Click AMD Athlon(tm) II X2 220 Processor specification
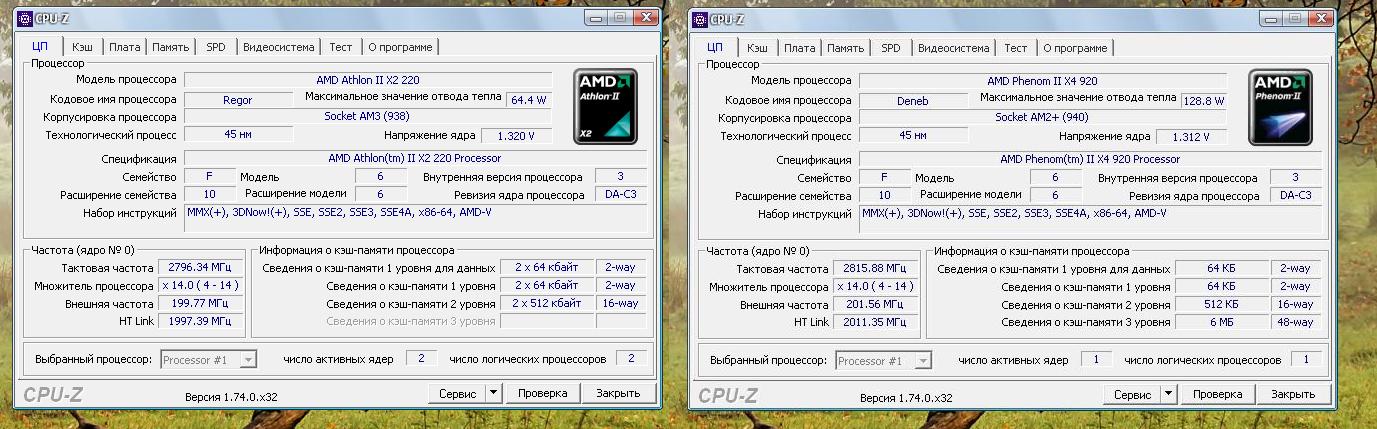This screenshot has width=1377, height=429. click(415, 158)
